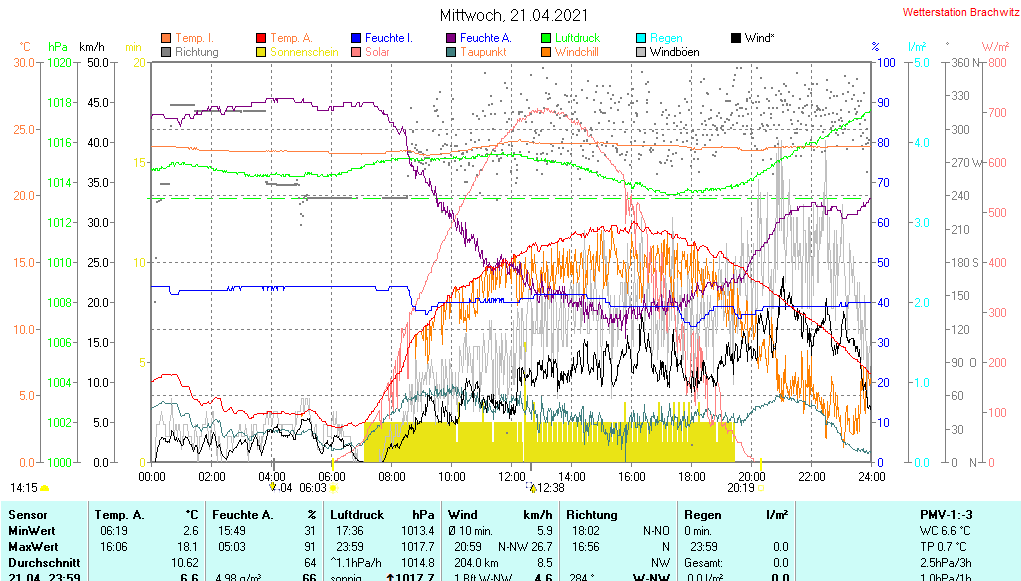Click the 12:00 time axis label
The width and height of the screenshot is (1021, 581).
(512, 476)
